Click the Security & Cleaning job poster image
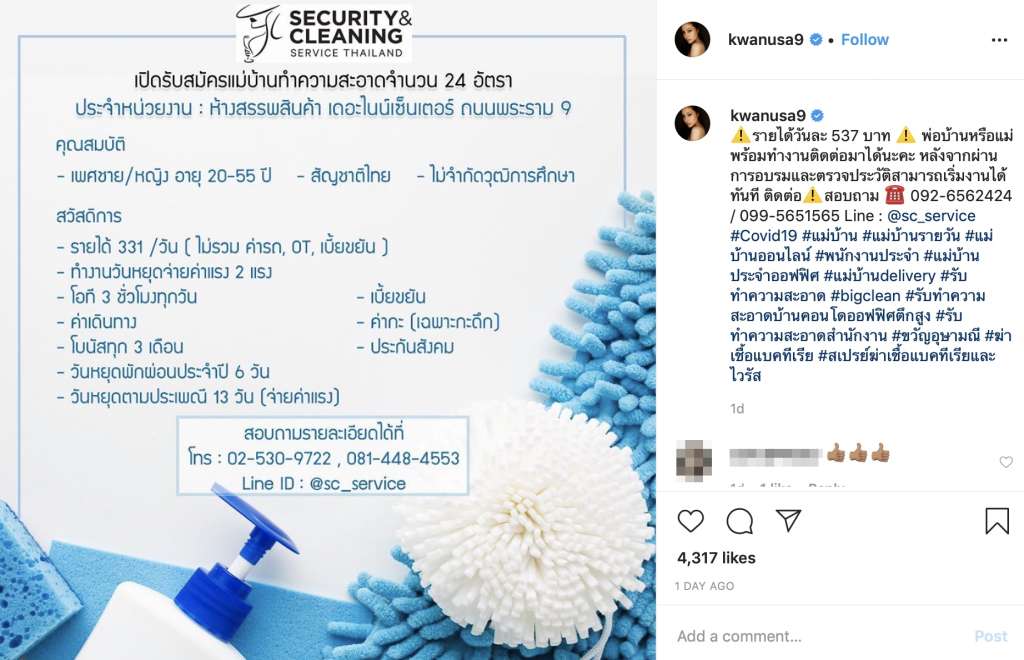1024x660 pixels. [328, 330]
